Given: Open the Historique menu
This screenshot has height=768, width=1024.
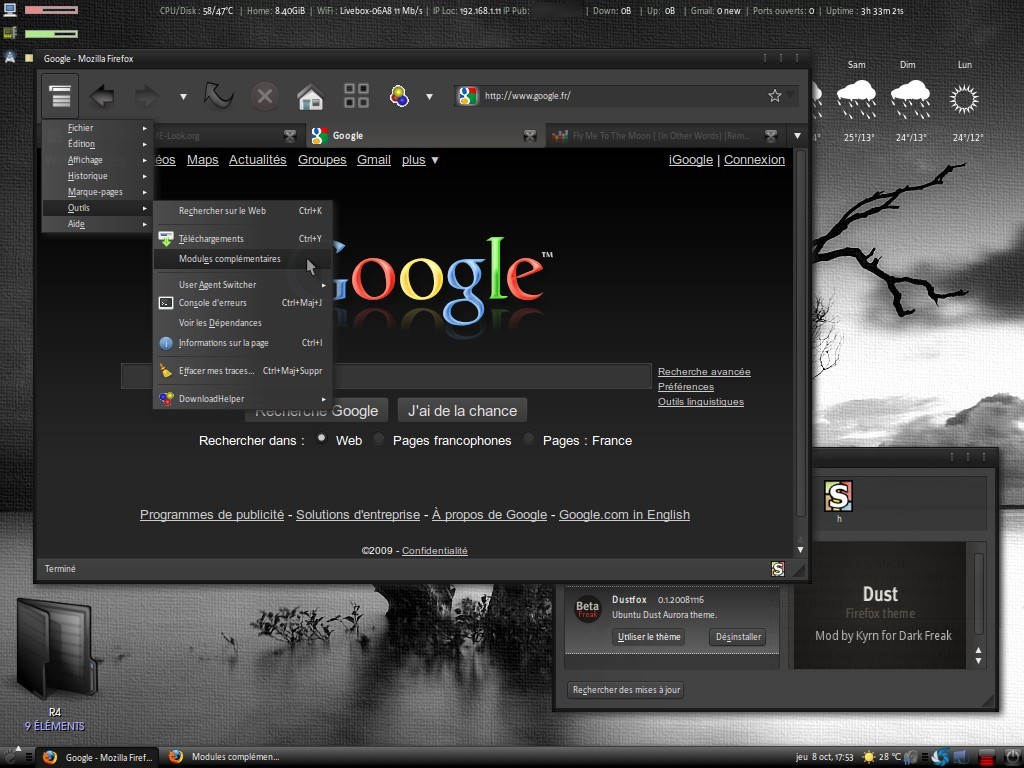Looking at the screenshot, I should [97, 176].
